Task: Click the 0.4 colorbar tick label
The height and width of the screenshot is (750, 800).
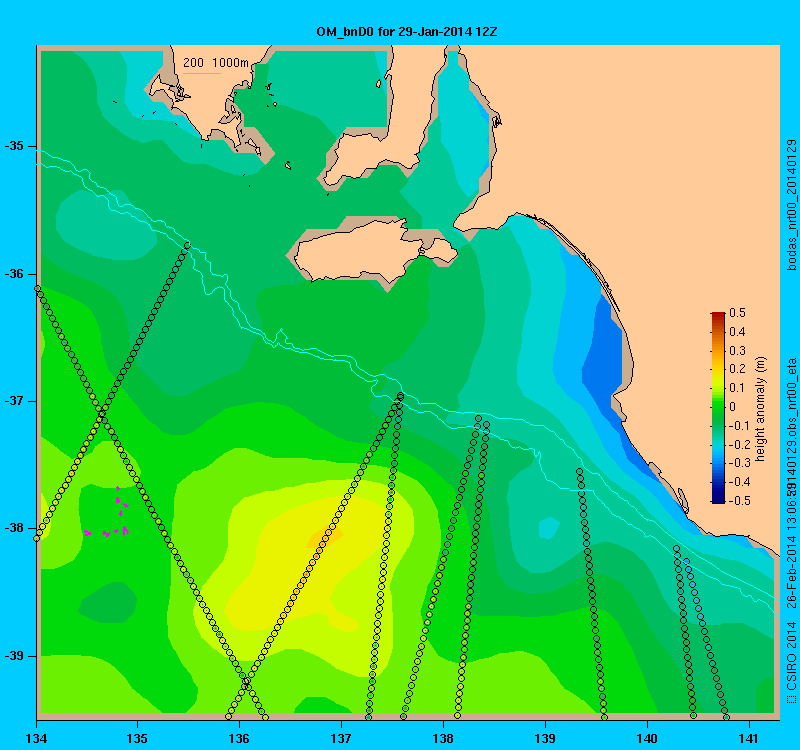Action: point(737,332)
